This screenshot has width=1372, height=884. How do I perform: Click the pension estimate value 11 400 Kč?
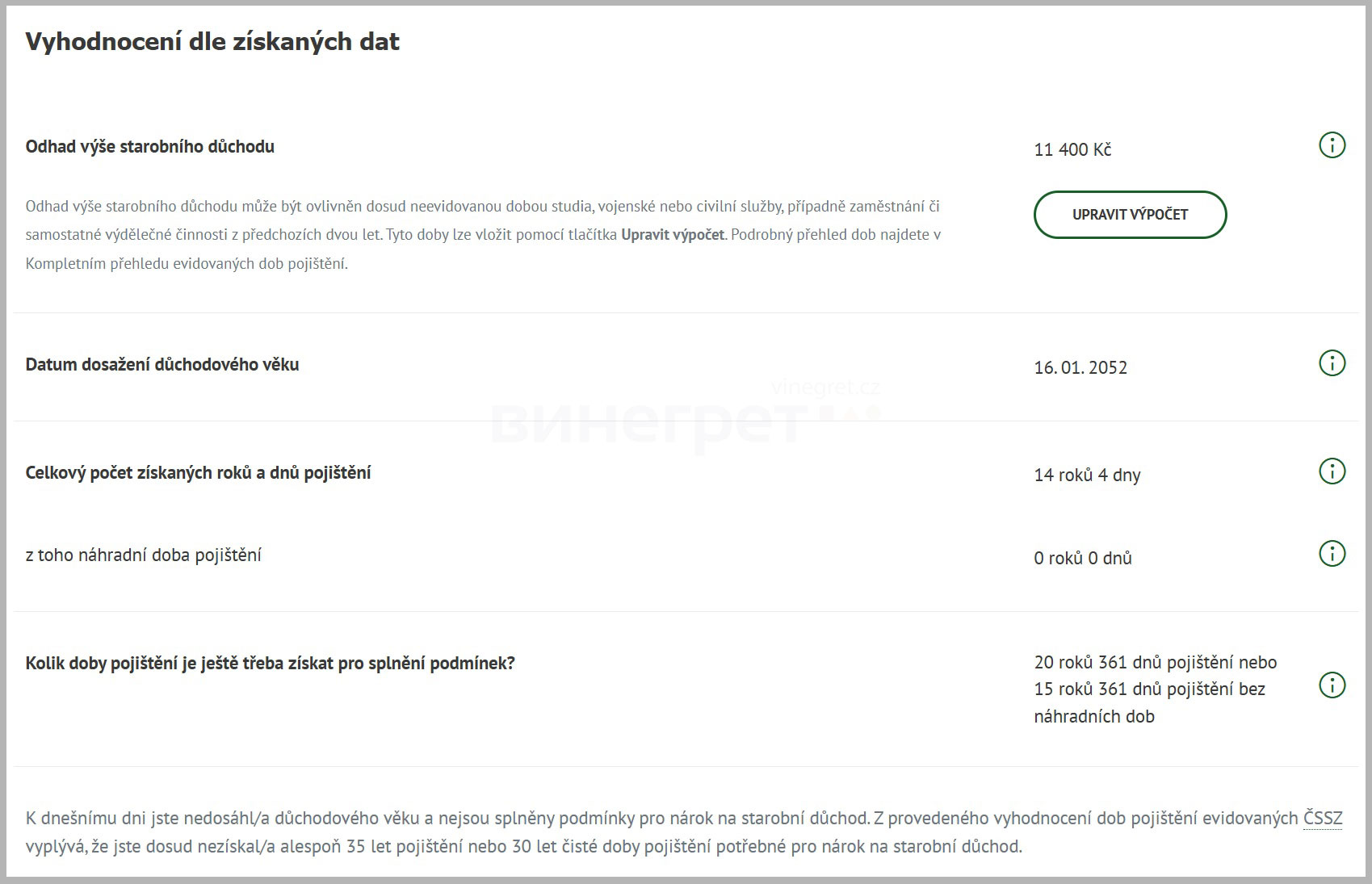(1072, 150)
